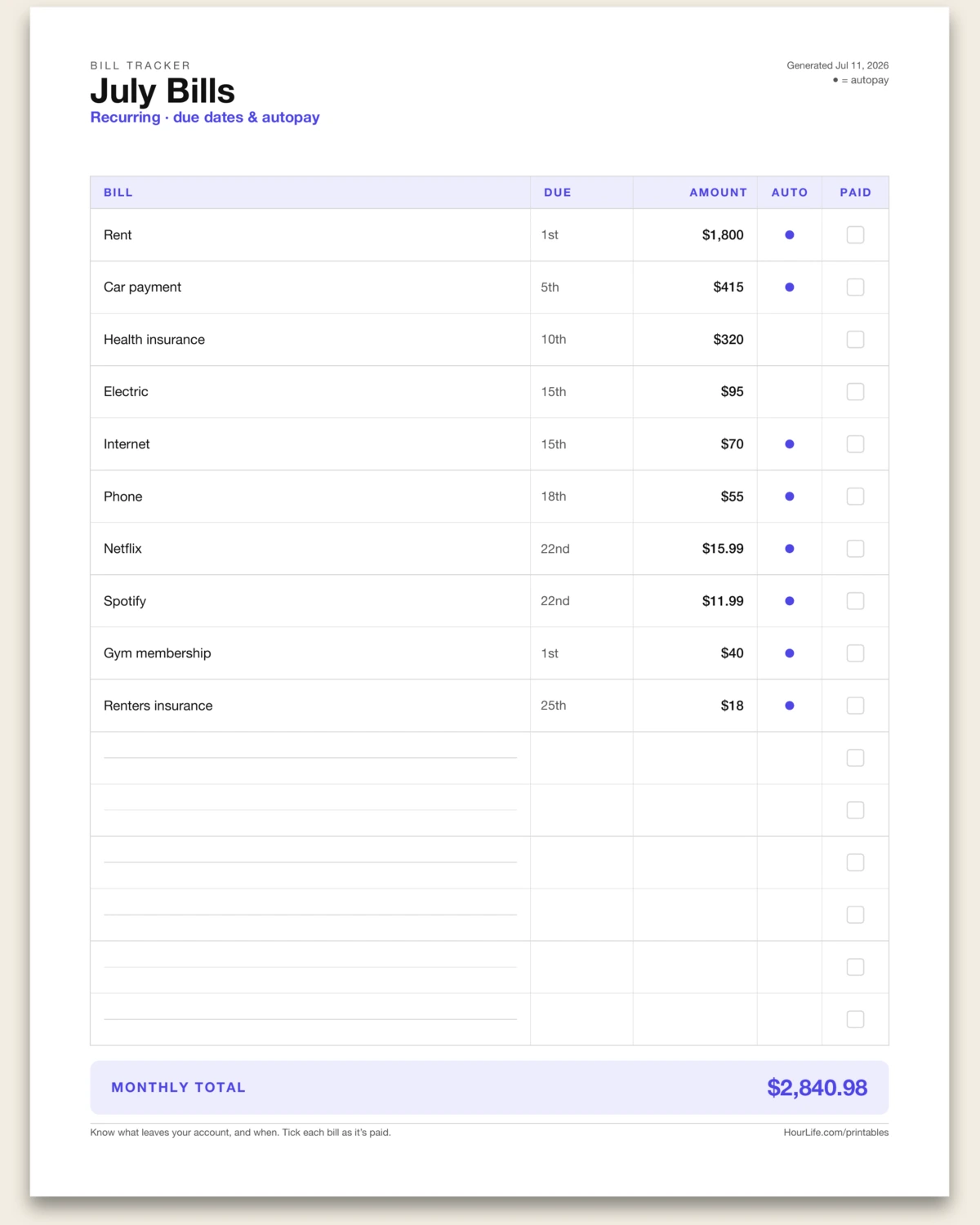
Task: Select the 'Health insurance' bill name
Action: point(154,340)
